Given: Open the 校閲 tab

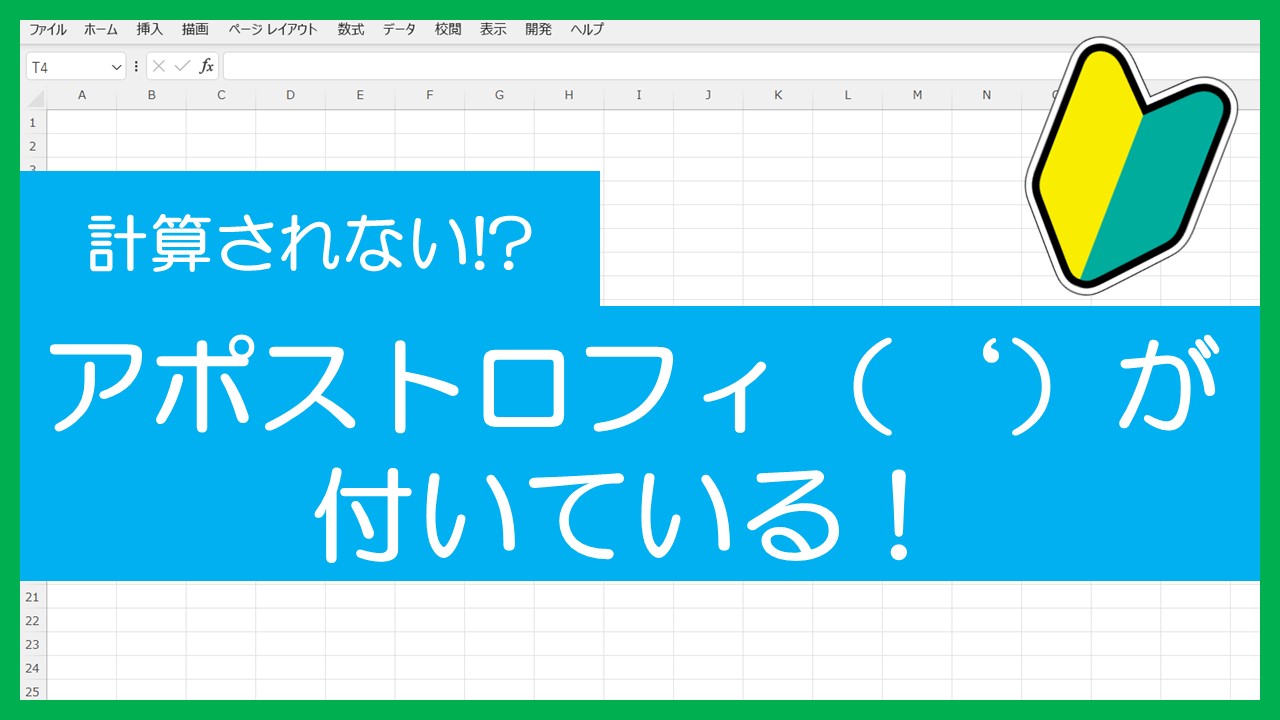Looking at the screenshot, I should tap(448, 29).
